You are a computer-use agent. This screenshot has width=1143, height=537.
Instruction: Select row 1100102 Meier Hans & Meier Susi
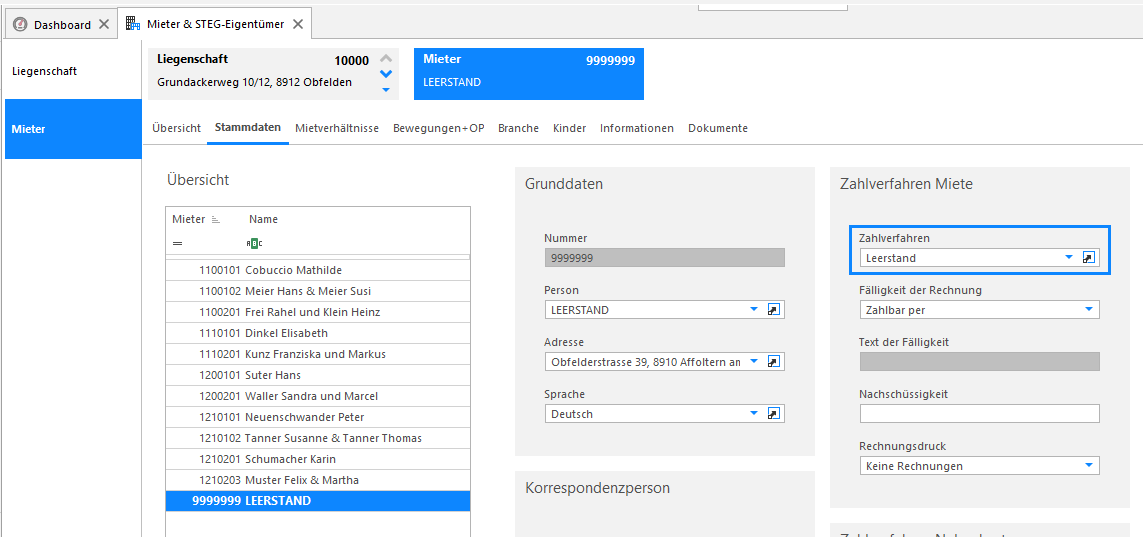[x=318, y=291]
